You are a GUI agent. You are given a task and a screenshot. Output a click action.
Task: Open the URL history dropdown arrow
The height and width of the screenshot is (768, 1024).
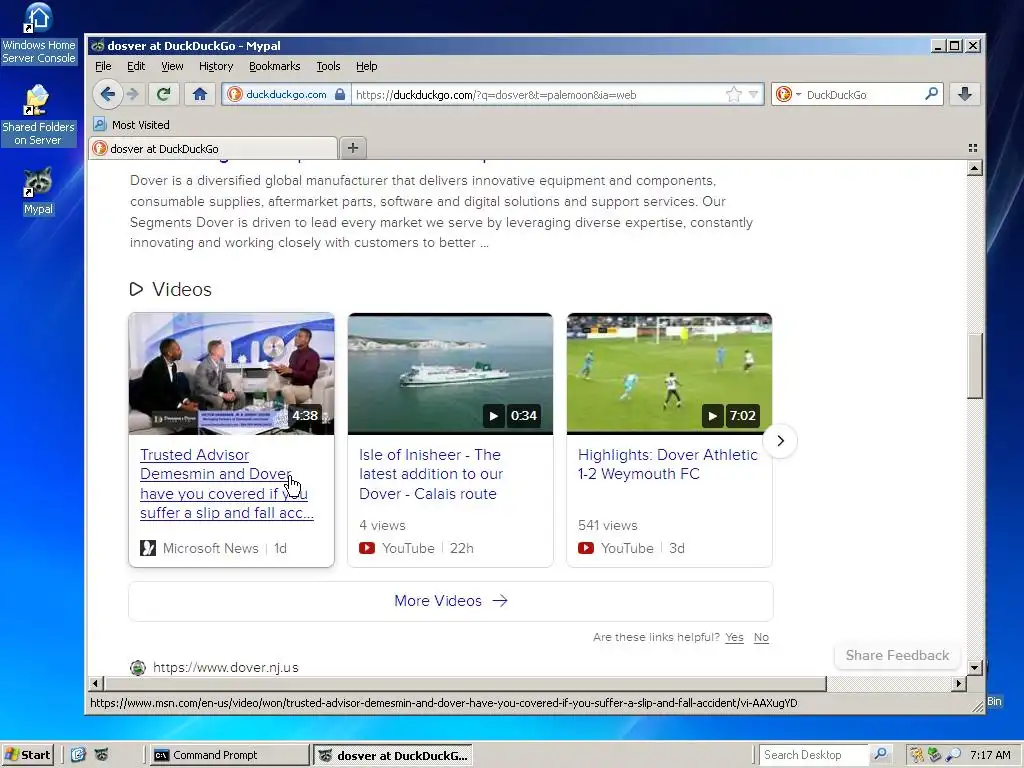(x=753, y=95)
